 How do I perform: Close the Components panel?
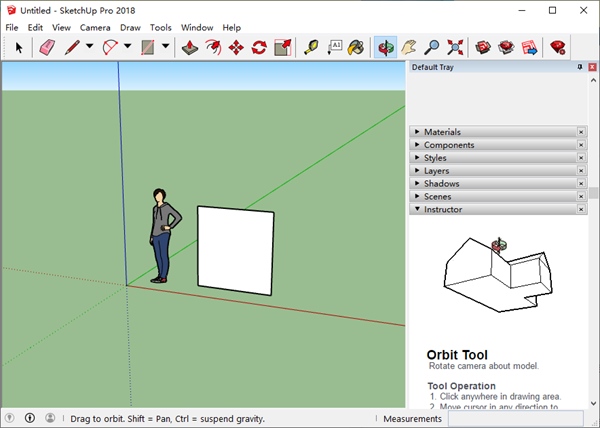coord(581,145)
